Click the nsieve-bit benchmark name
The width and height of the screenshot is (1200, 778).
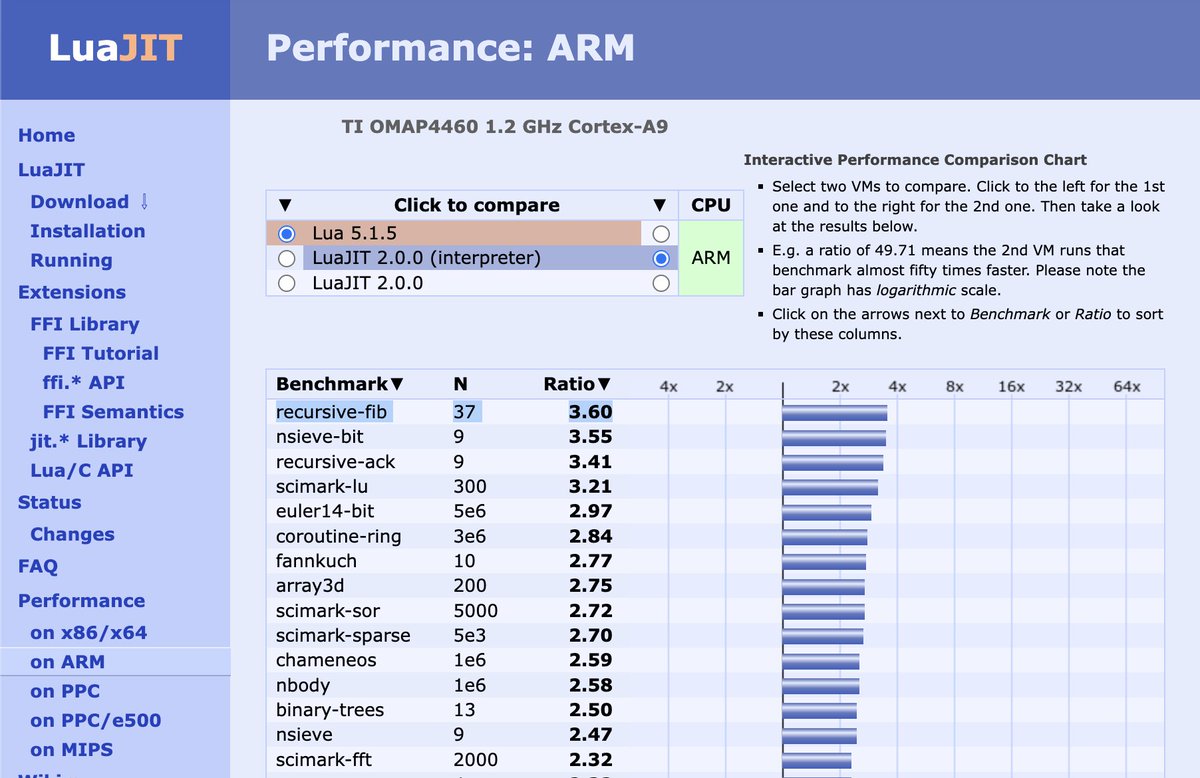click(320, 437)
